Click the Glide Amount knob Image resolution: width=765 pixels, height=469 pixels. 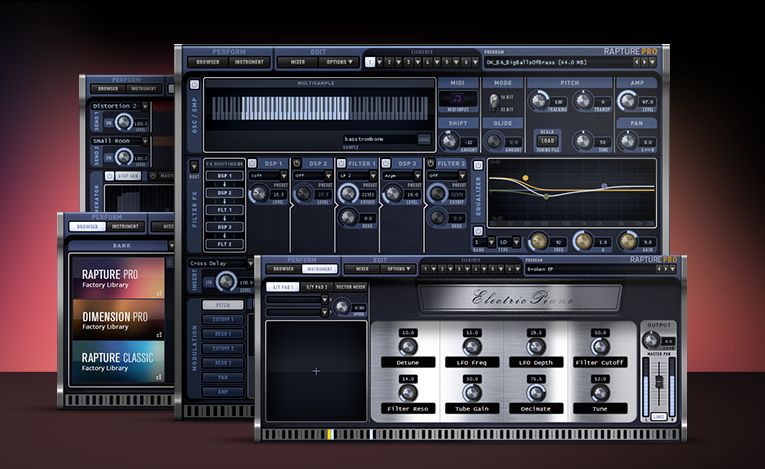coord(494,141)
